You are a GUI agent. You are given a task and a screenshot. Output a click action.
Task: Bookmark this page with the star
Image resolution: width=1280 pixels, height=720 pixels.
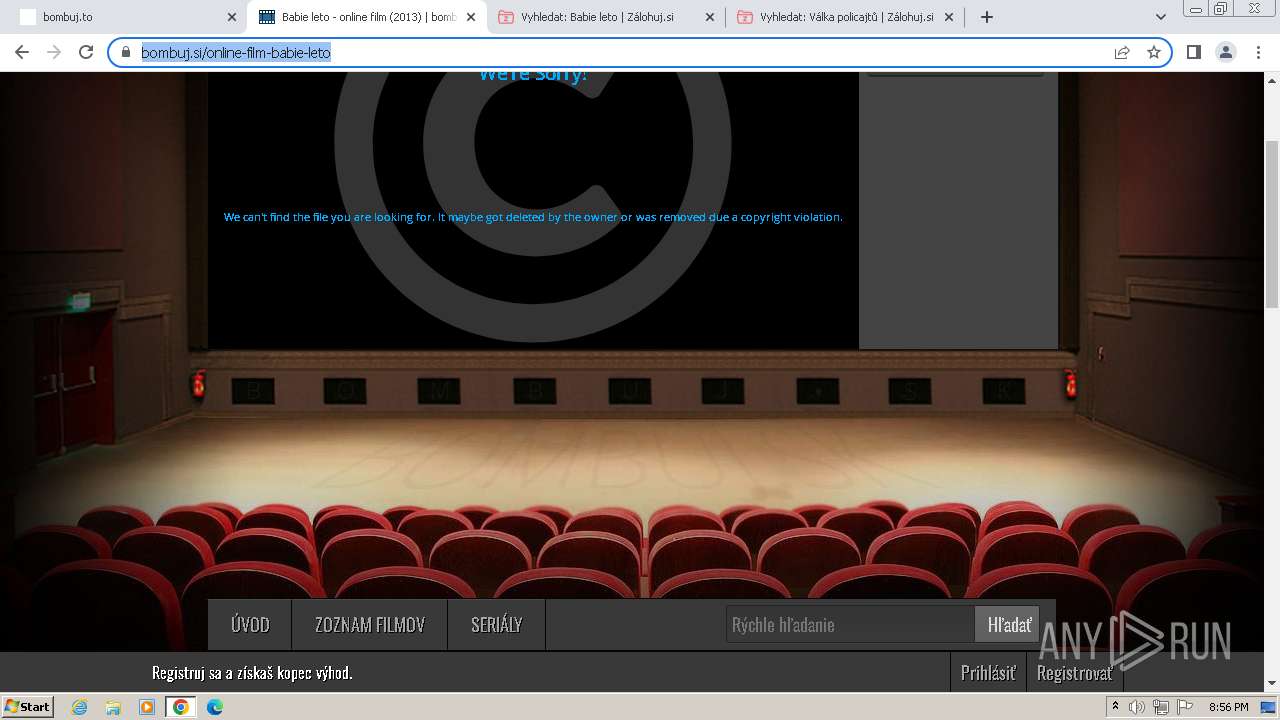click(1153, 52)
